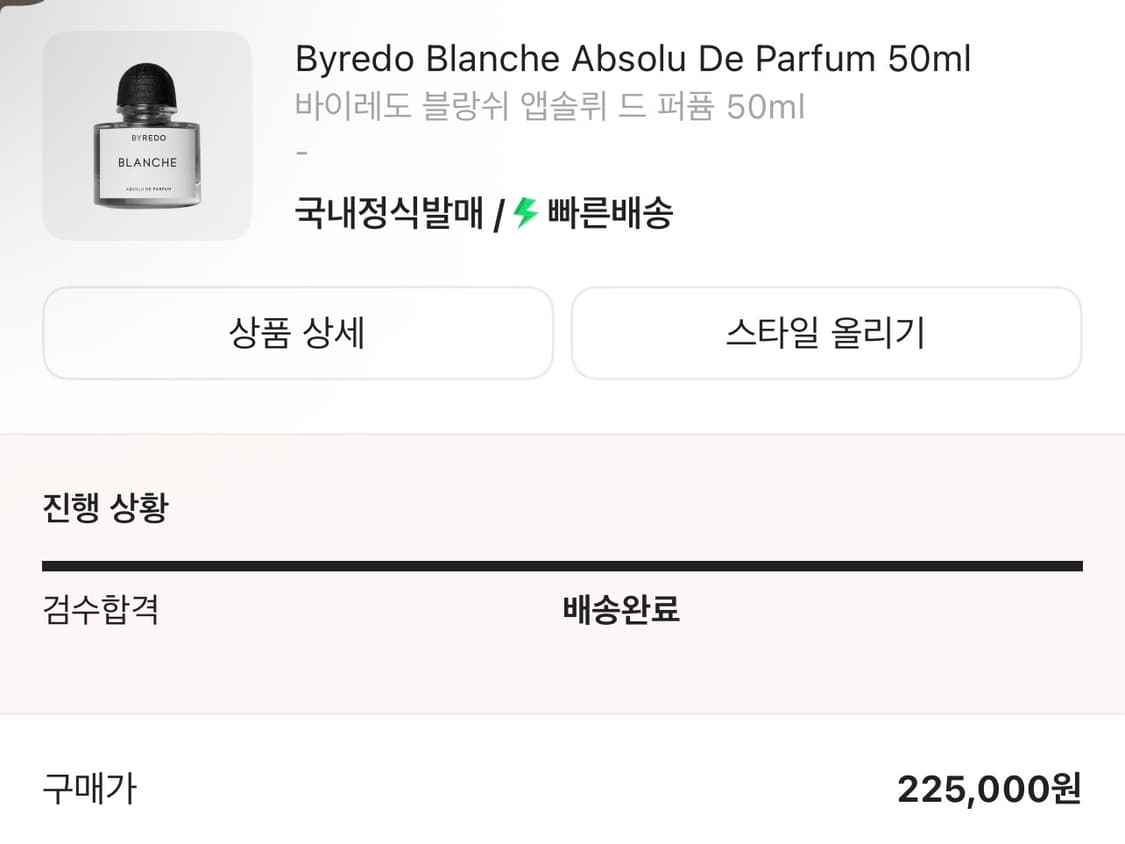Open the 상품 상세 product details page
Image resolution: width=1125 pixels, height=844 pixels.
(x=297, y=334)
